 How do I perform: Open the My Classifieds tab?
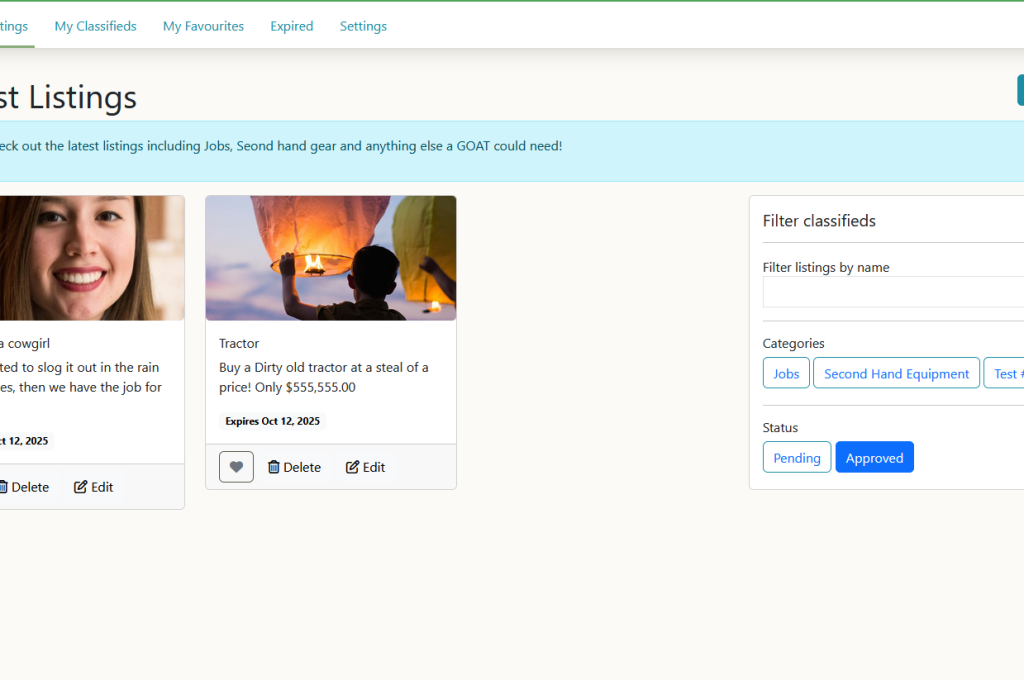point(95,26)
